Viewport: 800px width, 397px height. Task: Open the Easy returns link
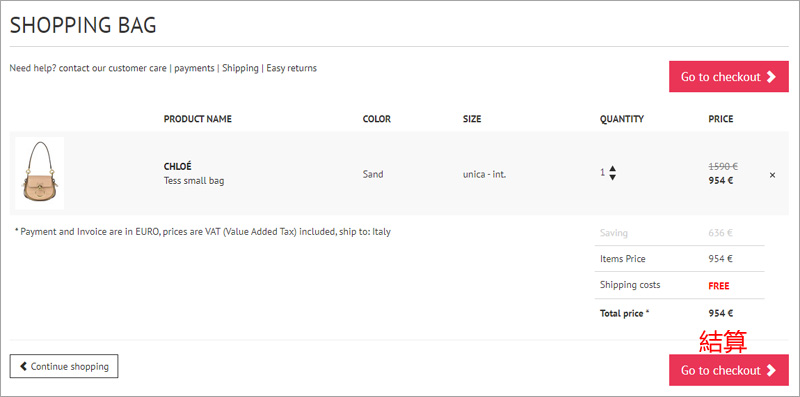coord(291,68)
